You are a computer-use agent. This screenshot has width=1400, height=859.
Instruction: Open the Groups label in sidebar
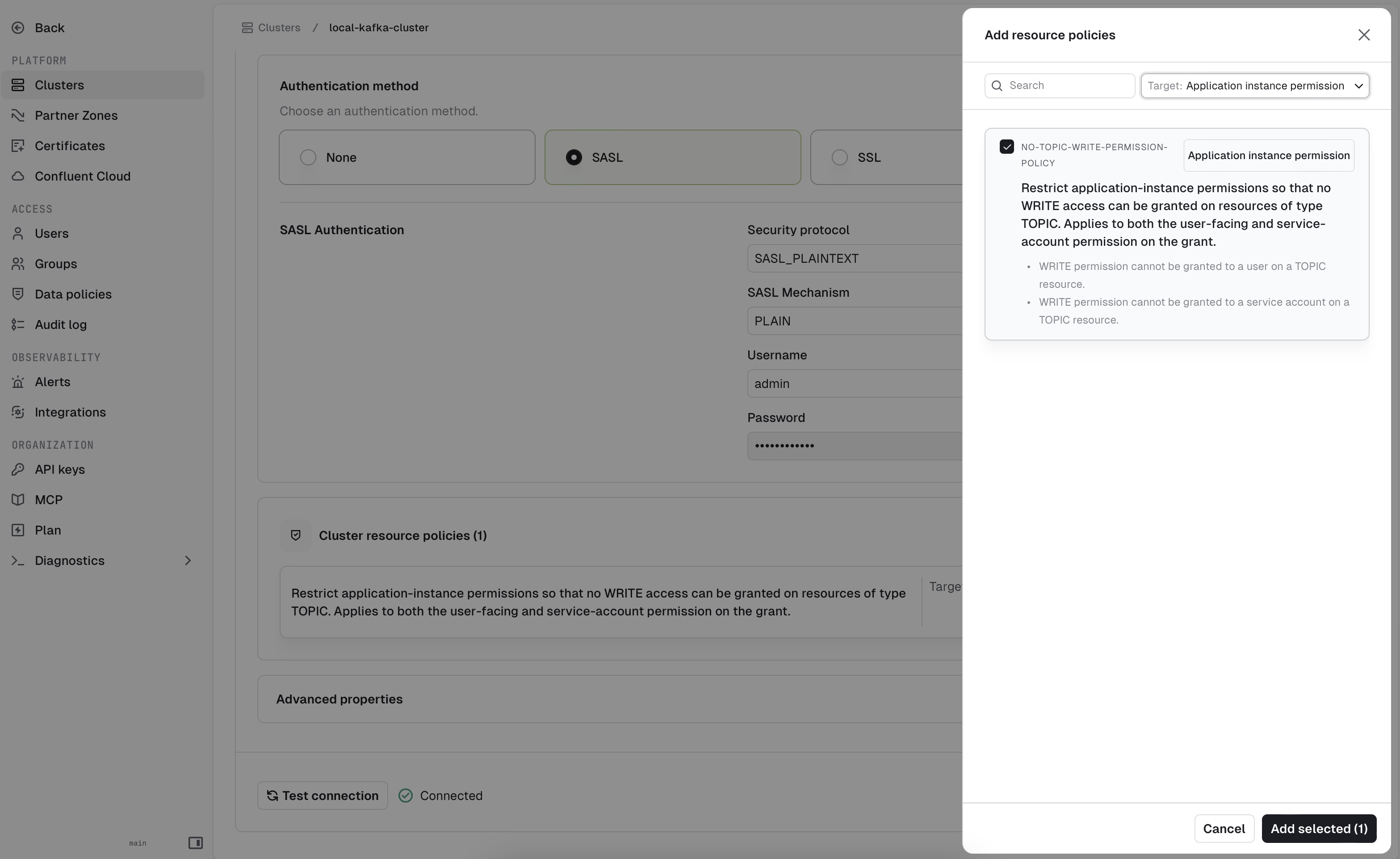pyautogui.click(x=56, y=264)
